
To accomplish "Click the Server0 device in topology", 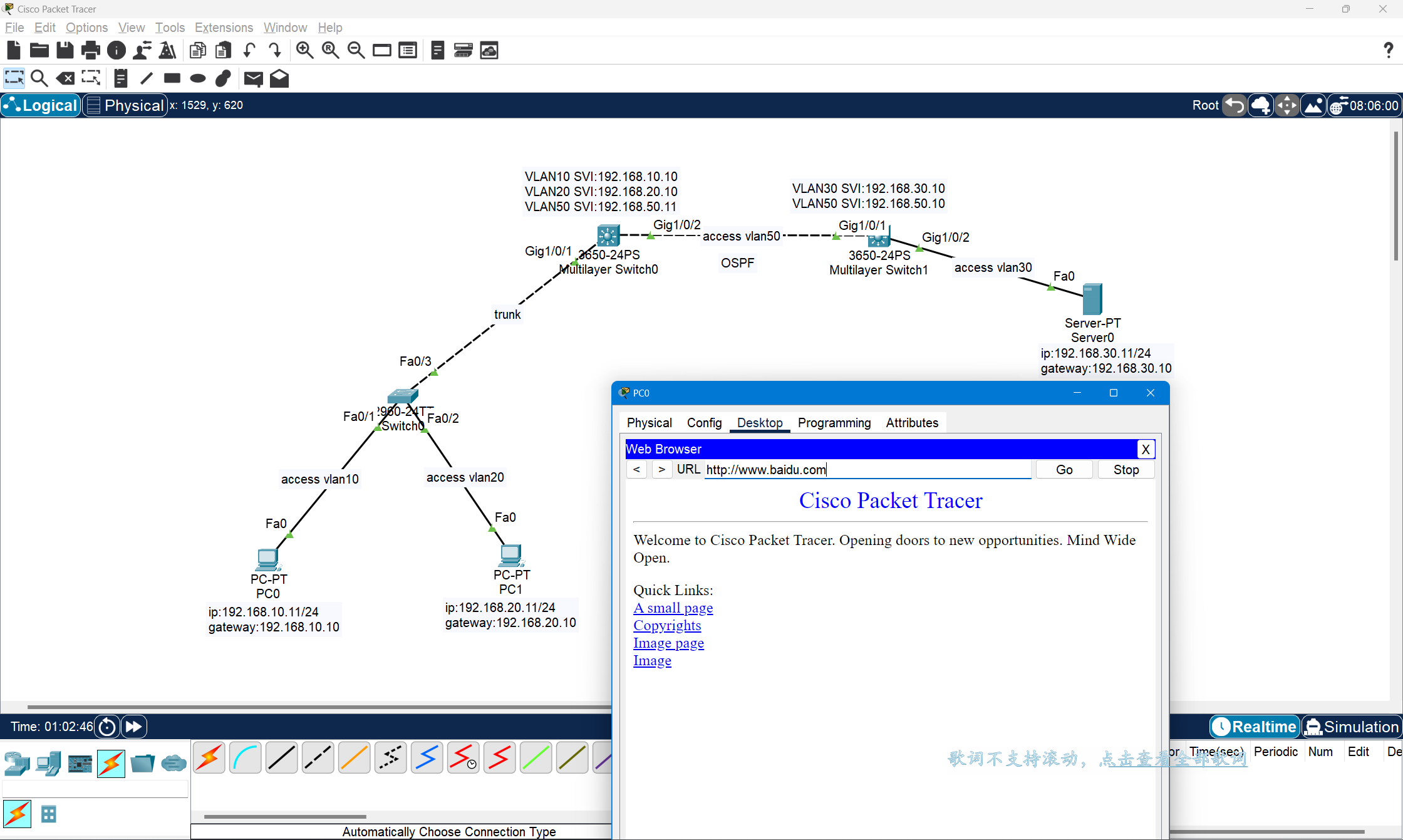I will click(x=1092, y=299).
